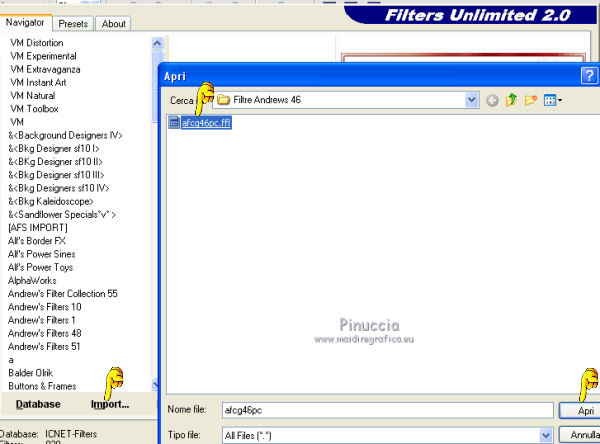This screenshot has height=444, width=600.
Task: Click the Import... button
Action: [x=110, y=404]
